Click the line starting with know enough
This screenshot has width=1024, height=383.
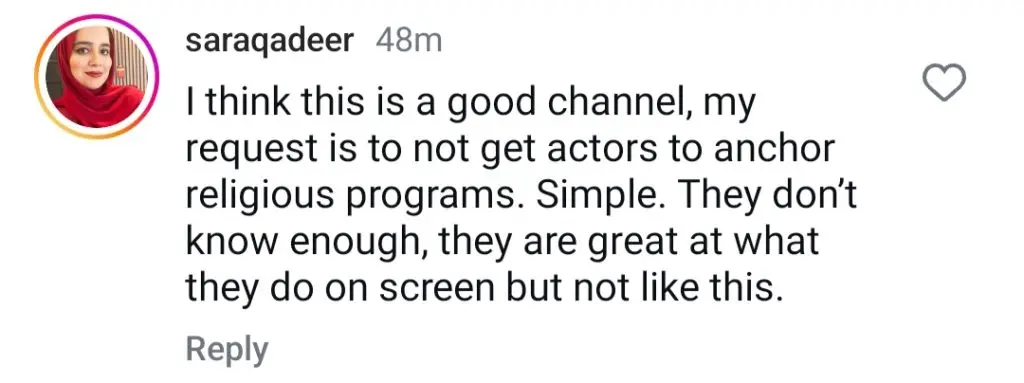(x=502, y=241)
